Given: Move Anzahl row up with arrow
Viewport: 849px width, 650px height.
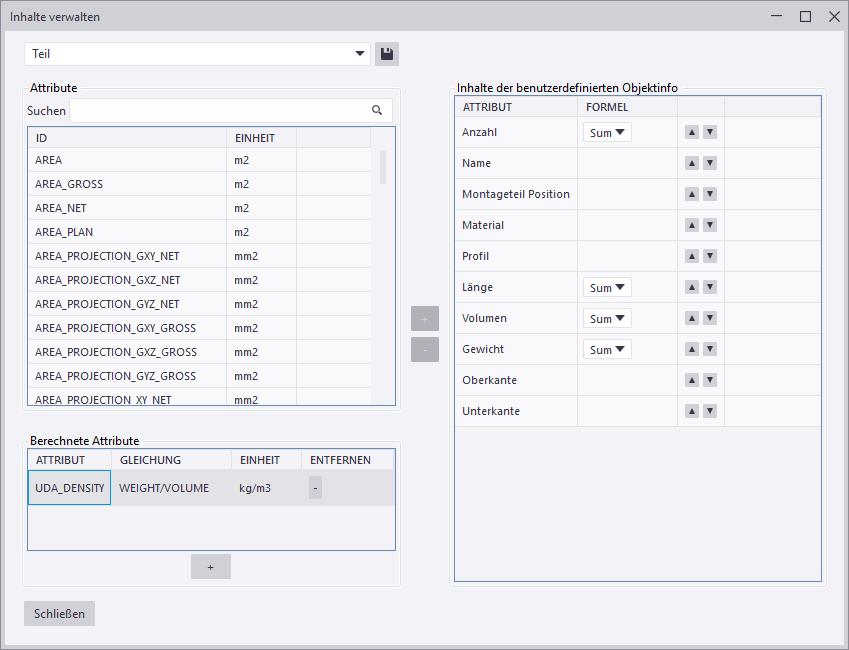Looking at the screenshot, I should point(691,132).
